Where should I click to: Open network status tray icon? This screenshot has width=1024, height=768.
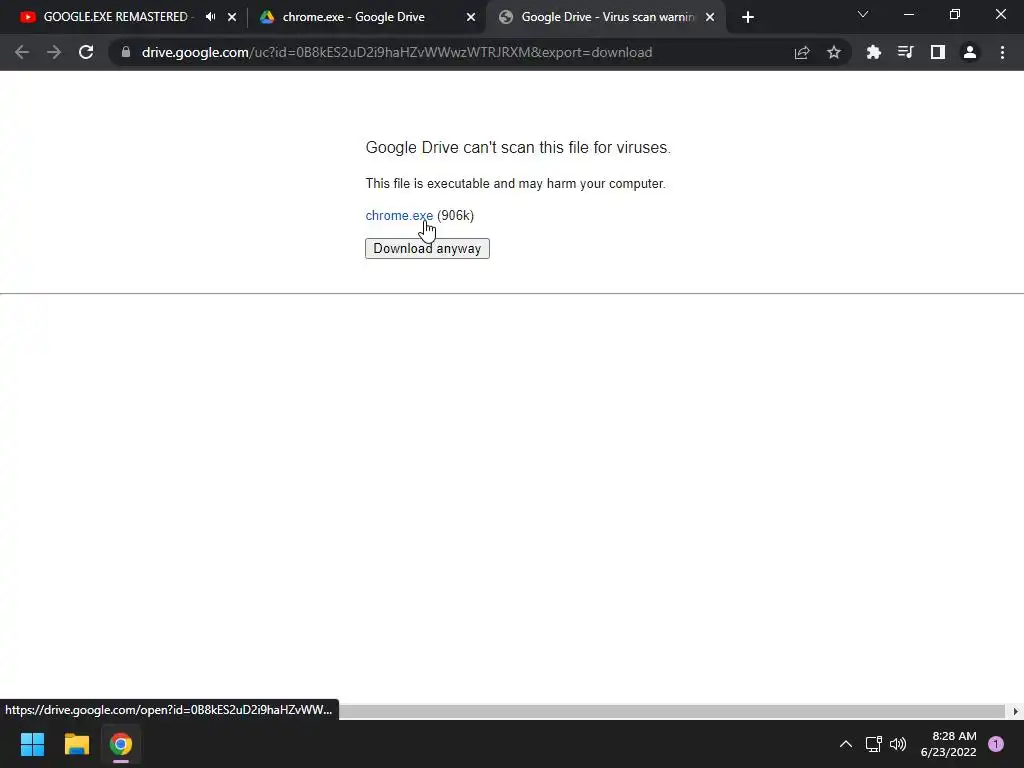873,744
